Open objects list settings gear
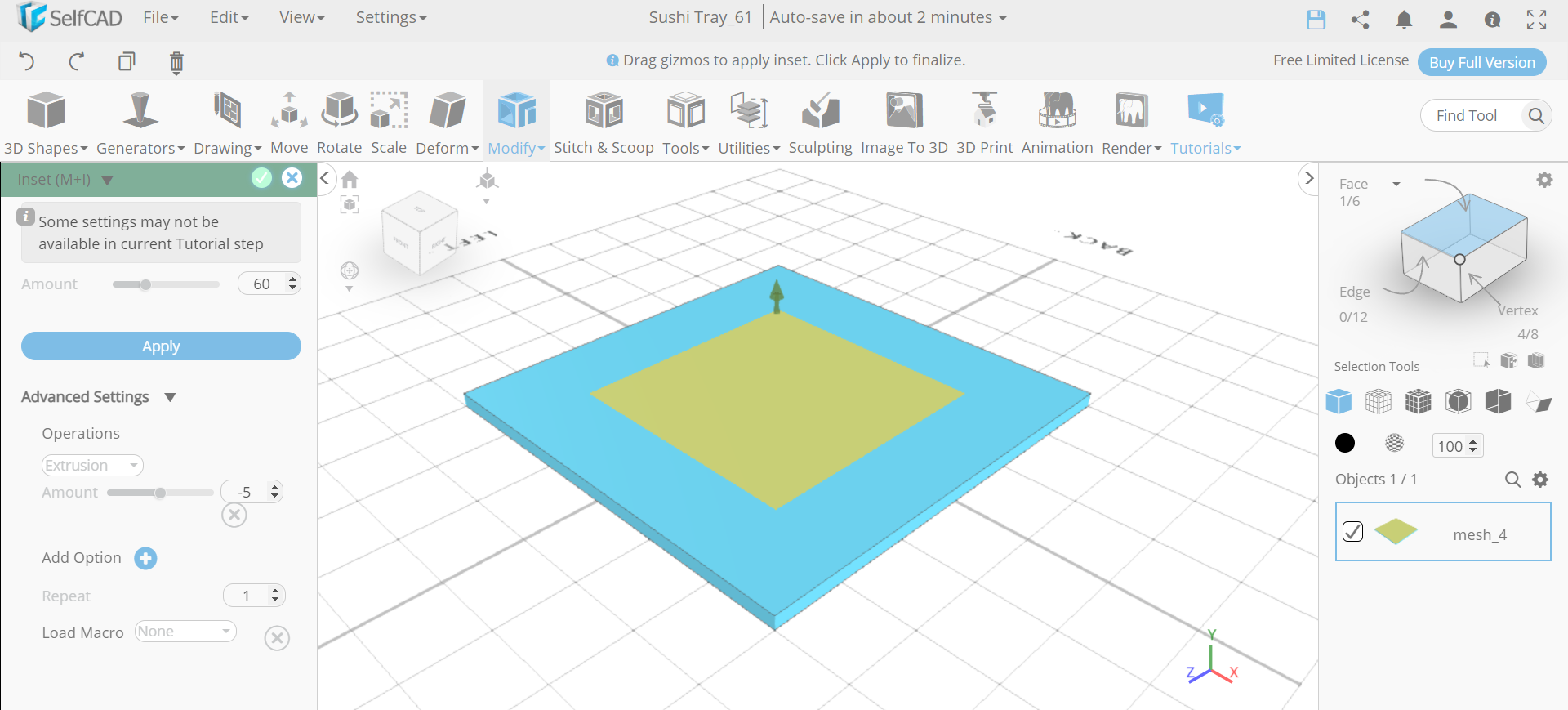 pyautogui.click(x=1540, y=480)
